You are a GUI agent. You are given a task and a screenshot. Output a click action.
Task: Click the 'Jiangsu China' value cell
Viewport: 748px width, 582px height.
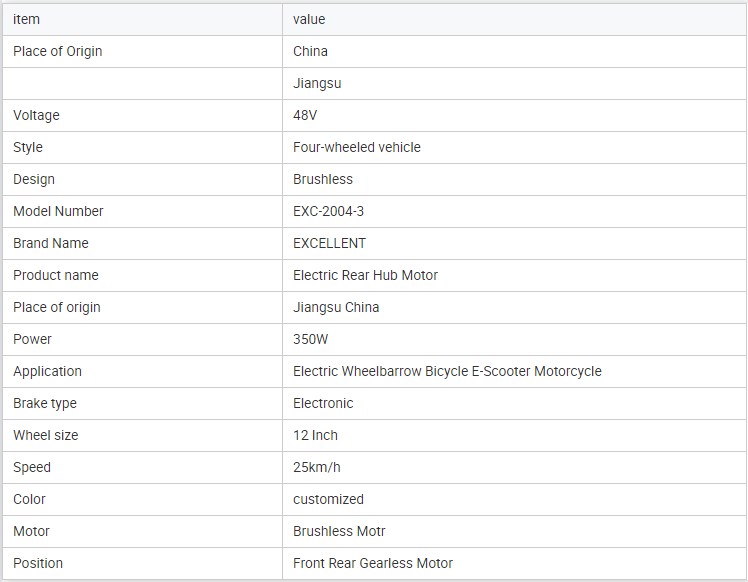pyautogui.click(x=336, y=307)
